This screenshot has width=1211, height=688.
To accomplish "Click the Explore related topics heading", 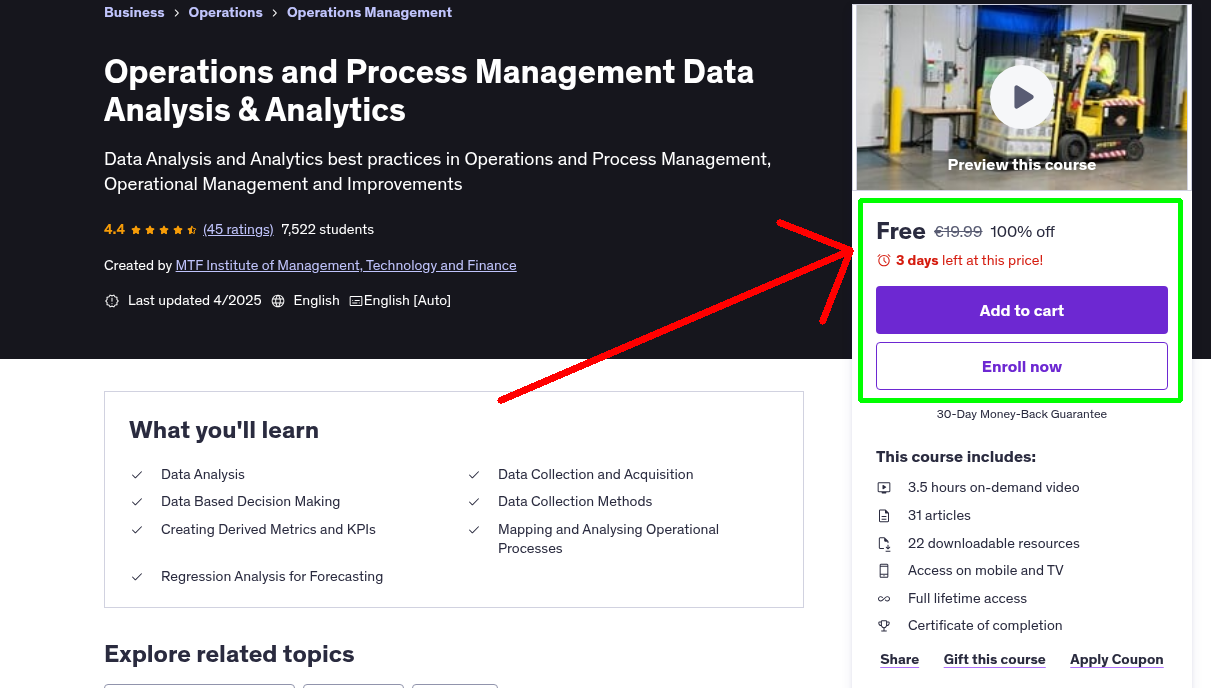I will 229,654.
